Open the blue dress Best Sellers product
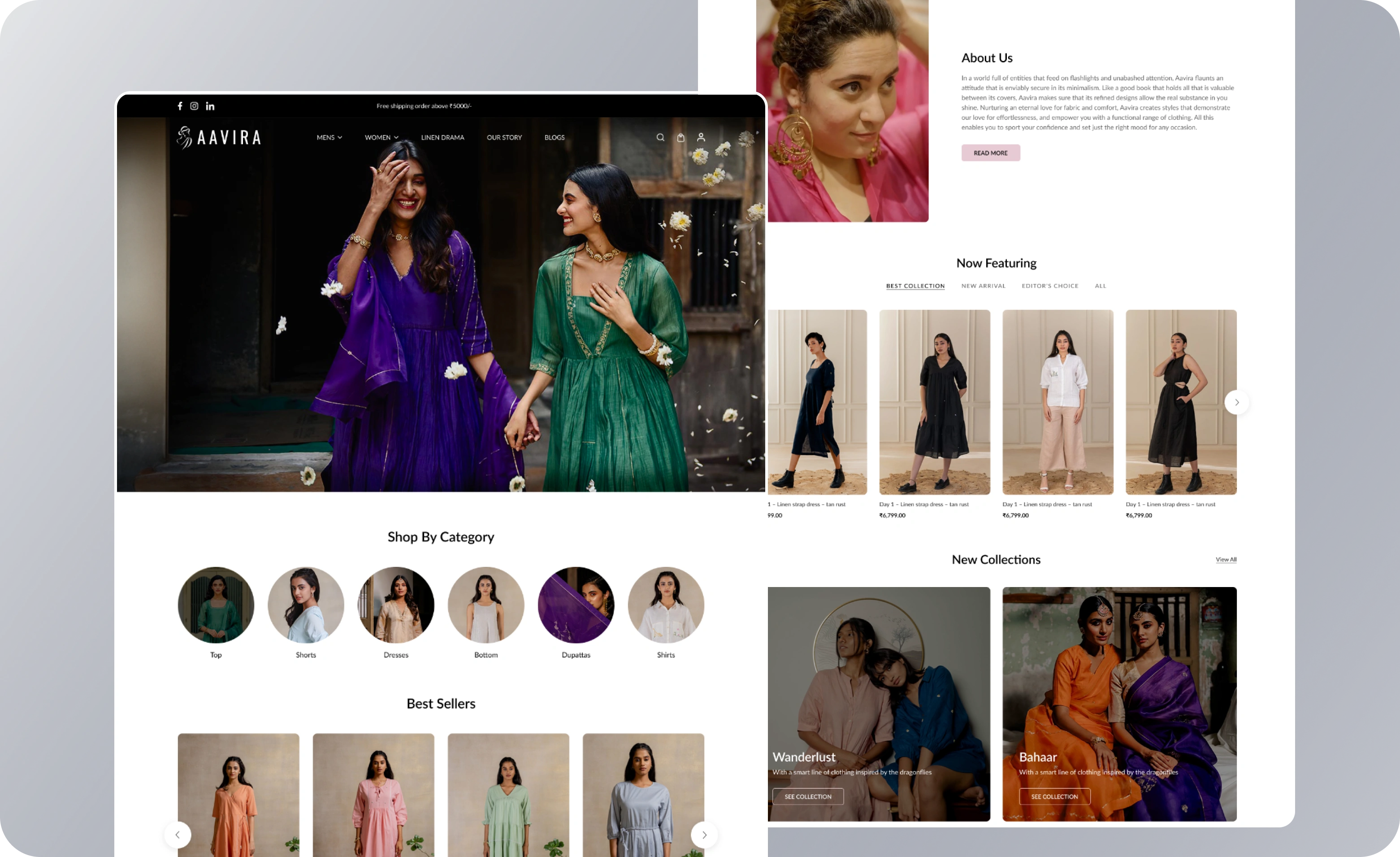Screen dimensions: 1400x857 click(643, 795)
